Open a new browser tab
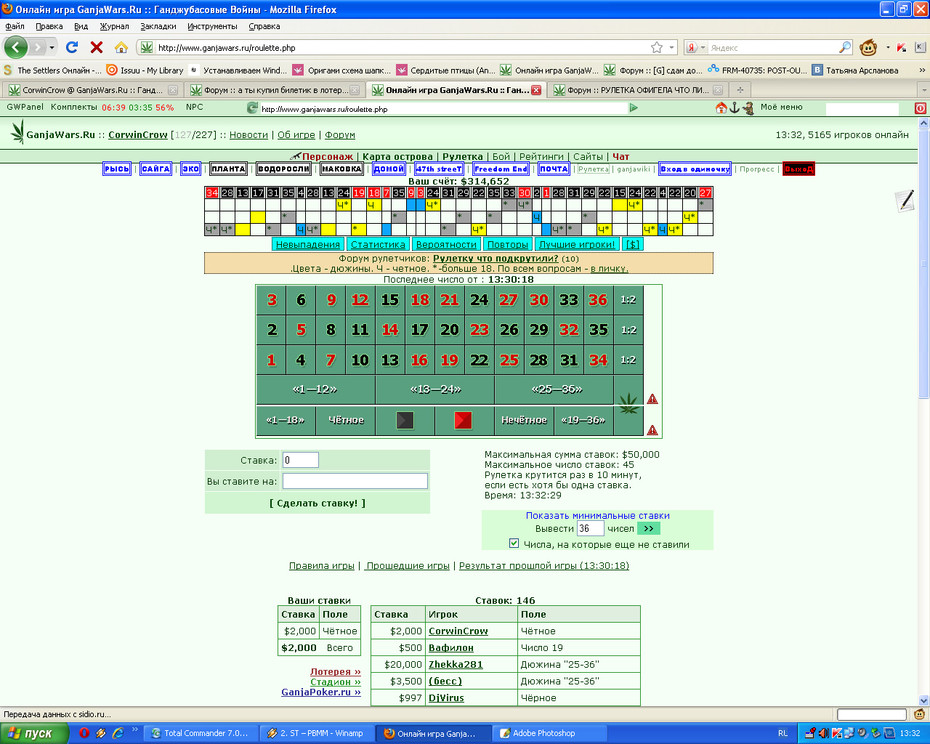 (x=740, y=90)
